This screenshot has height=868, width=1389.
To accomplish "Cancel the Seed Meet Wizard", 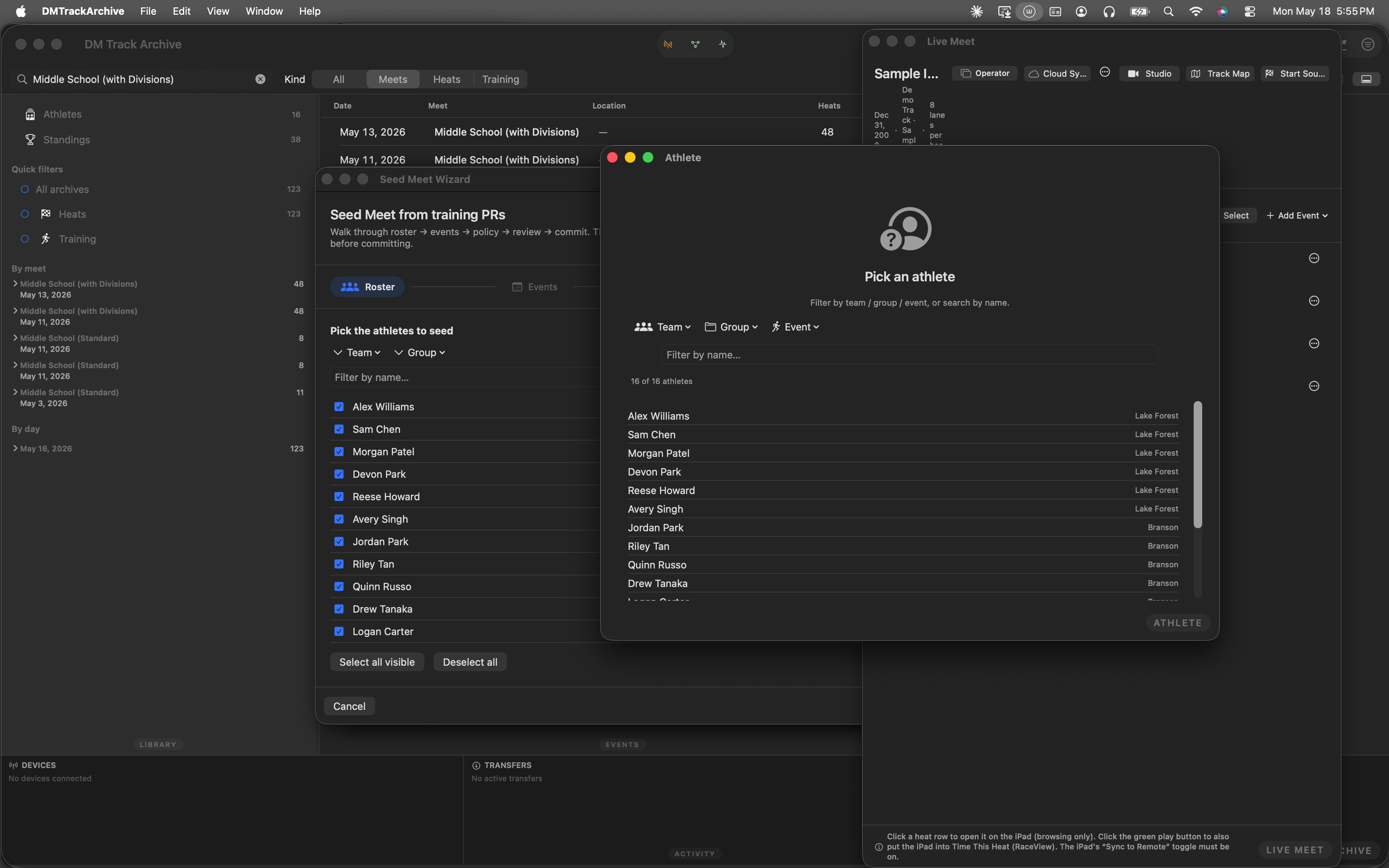I will coord(349,706).
